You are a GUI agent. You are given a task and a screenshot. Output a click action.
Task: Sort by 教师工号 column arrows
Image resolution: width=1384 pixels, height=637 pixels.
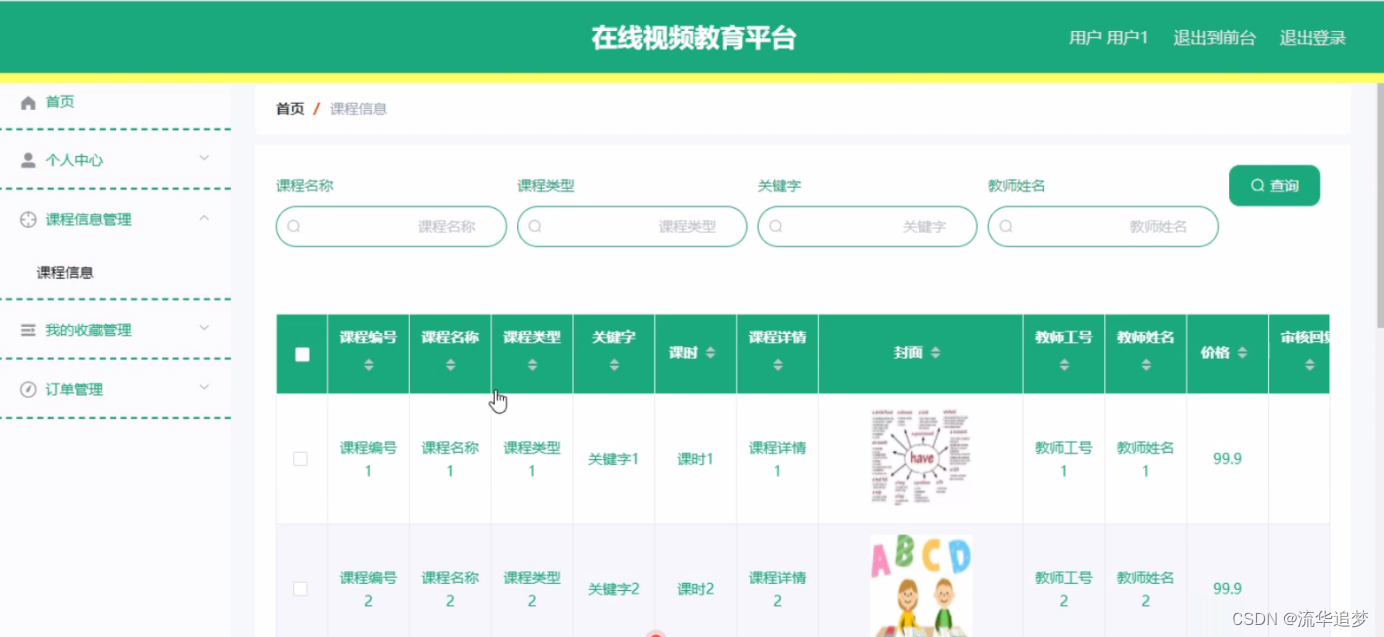1064,366
